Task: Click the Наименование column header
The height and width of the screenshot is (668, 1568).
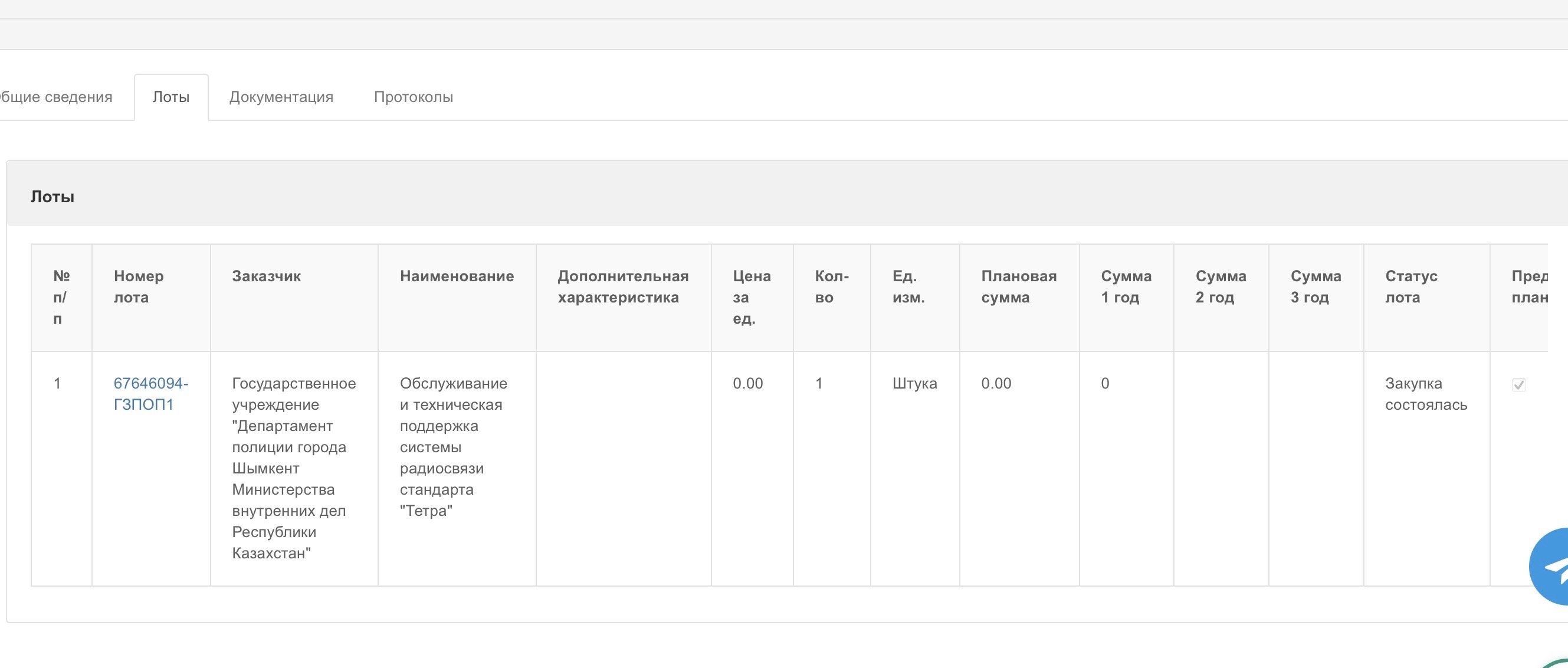Action: [457, 298]
